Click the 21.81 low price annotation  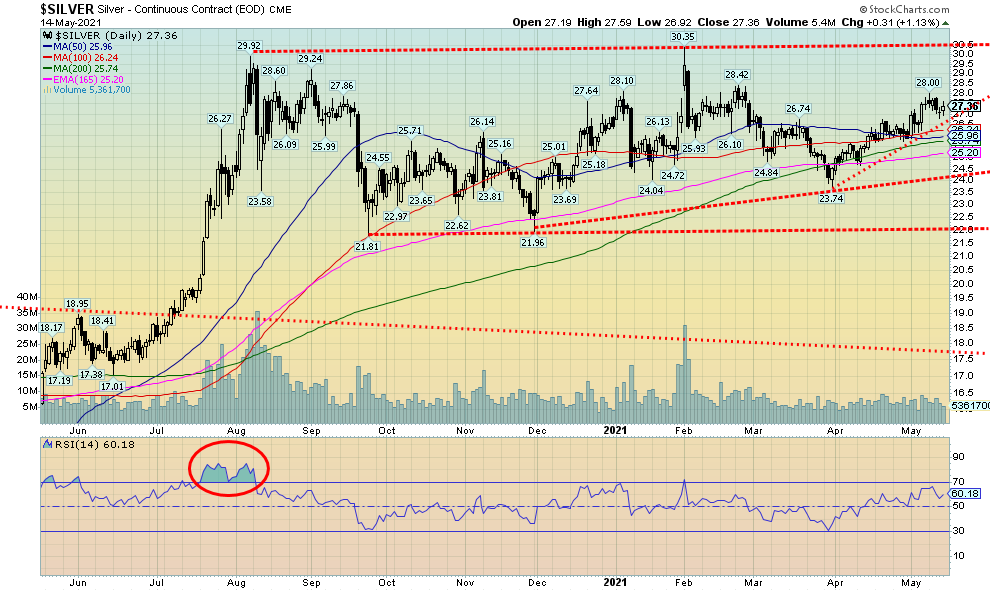[367, 245]
